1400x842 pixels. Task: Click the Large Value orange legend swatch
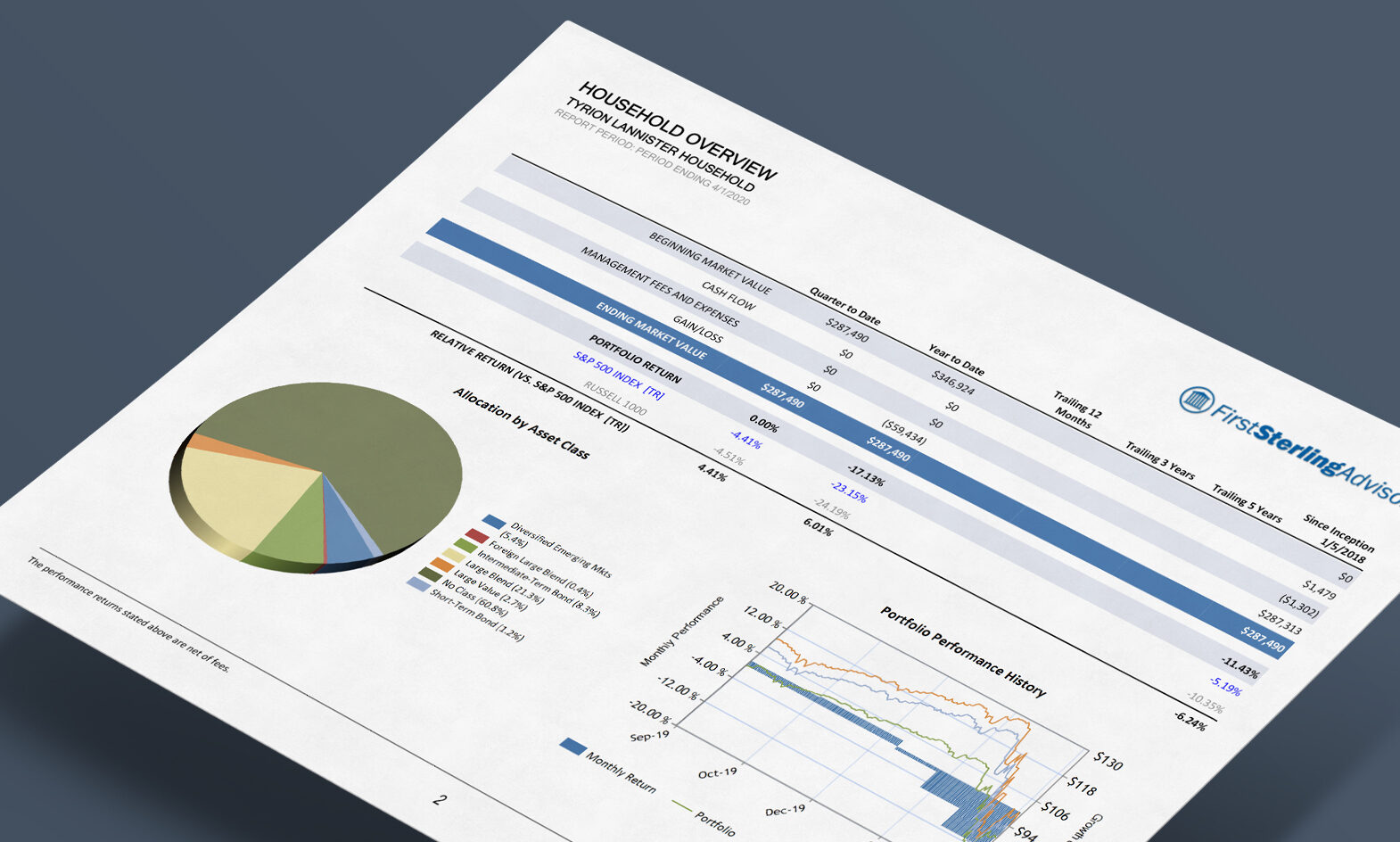pos(442,565)
